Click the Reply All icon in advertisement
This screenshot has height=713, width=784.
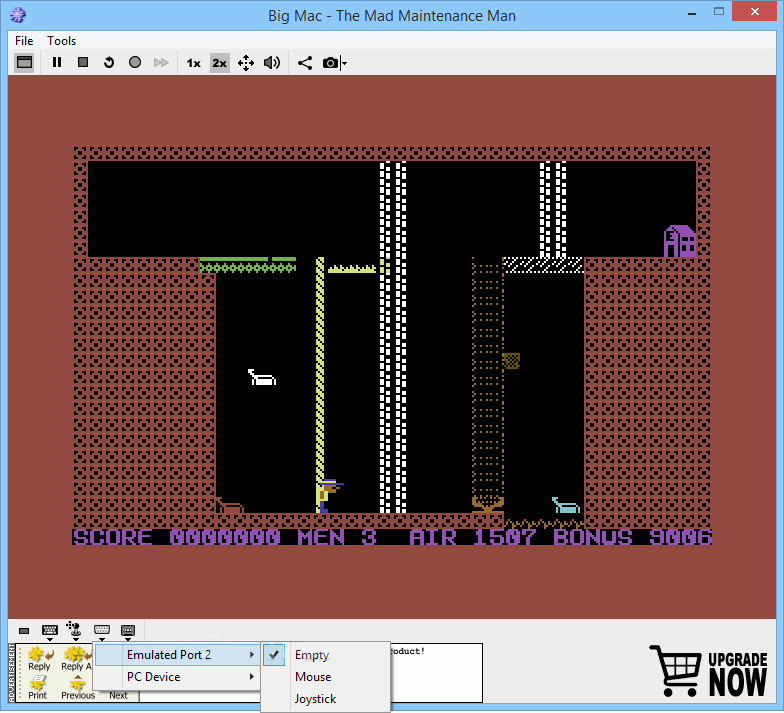(x=76, y=659)
